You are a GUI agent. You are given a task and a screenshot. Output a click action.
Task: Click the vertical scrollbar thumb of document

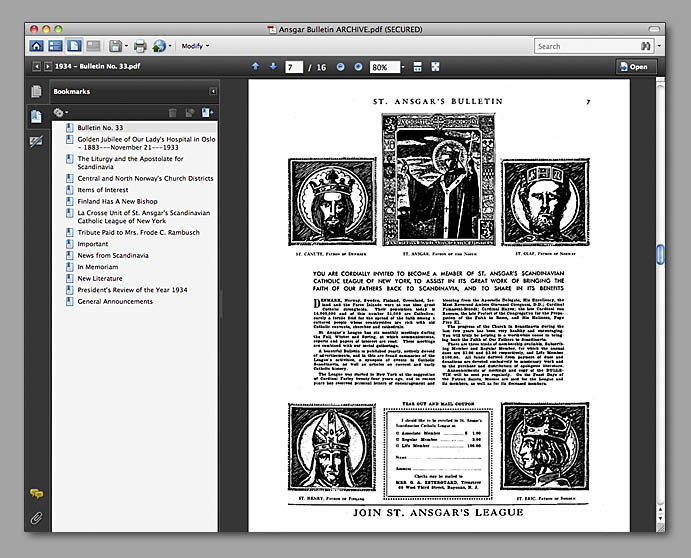click(x=660, y=254)
